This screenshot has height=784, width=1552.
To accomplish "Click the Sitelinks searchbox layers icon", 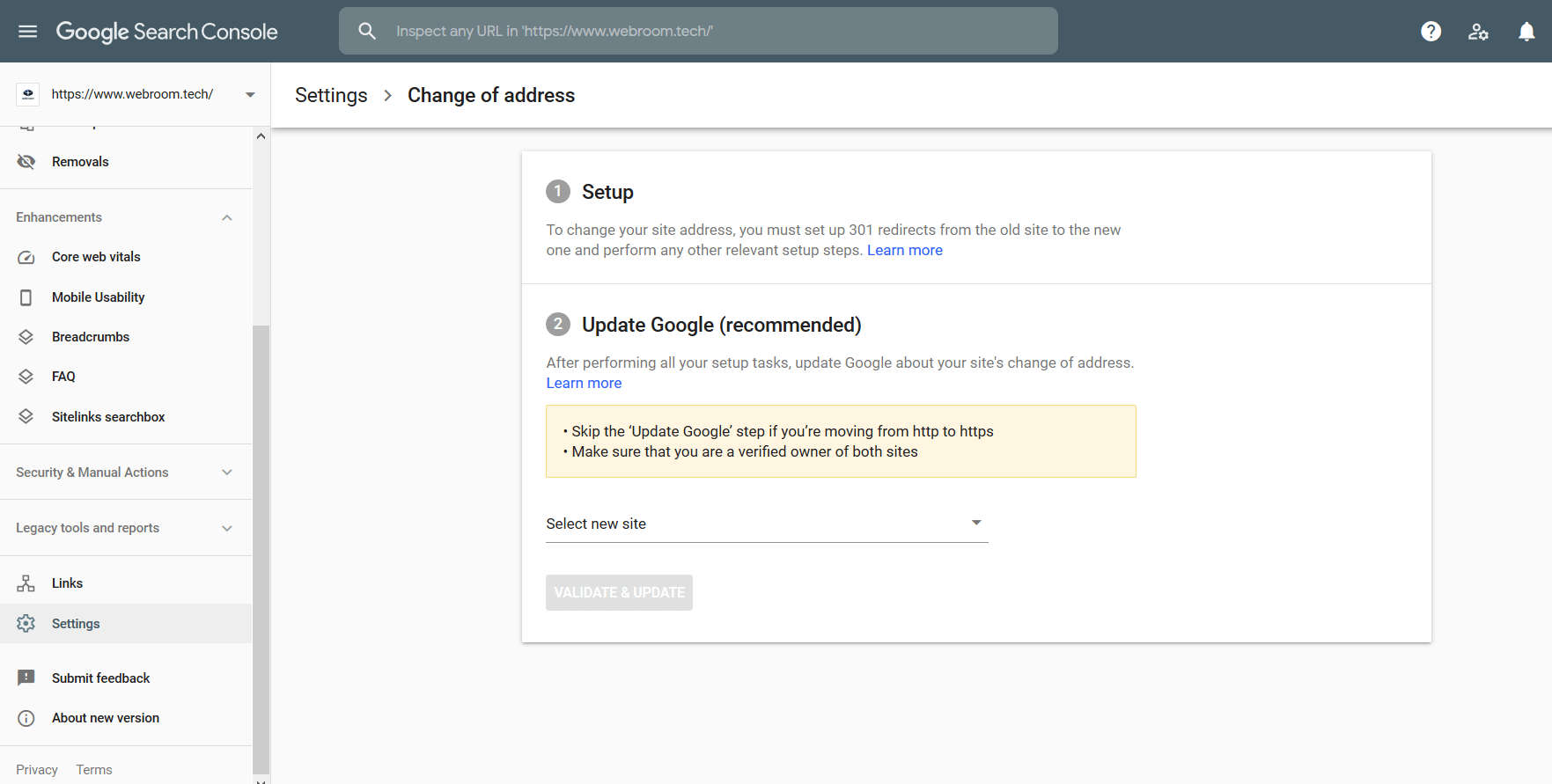I will coord(26,417).
